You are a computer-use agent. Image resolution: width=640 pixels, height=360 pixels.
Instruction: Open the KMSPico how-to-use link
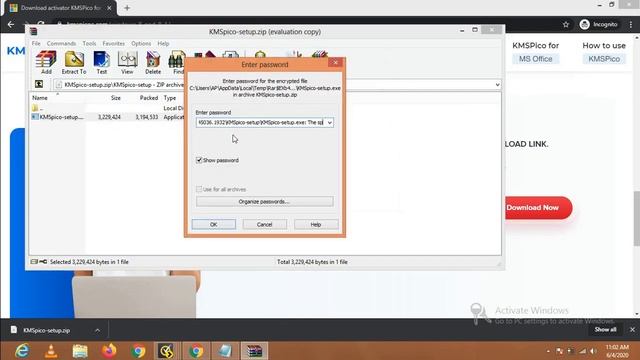click(604, 59)
